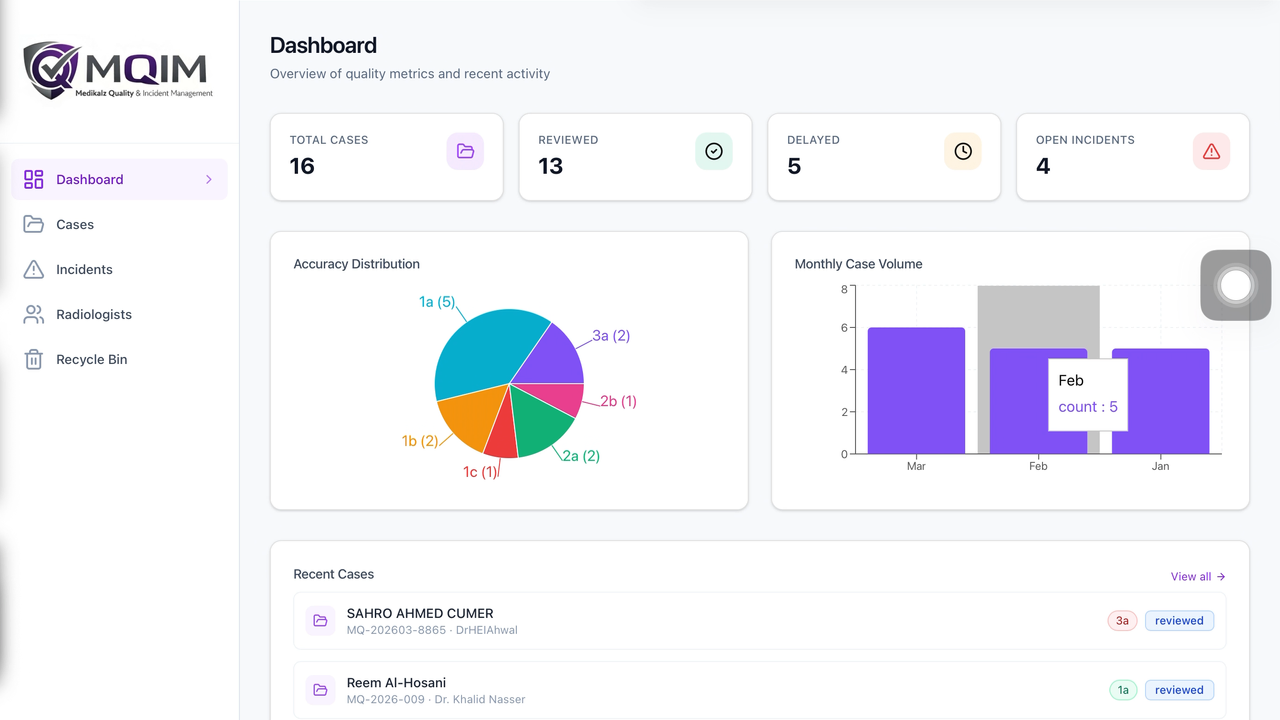Click the 'Jan' axis label
This screenshot has width=1280, height=720.
click(x=1160, y=466)
